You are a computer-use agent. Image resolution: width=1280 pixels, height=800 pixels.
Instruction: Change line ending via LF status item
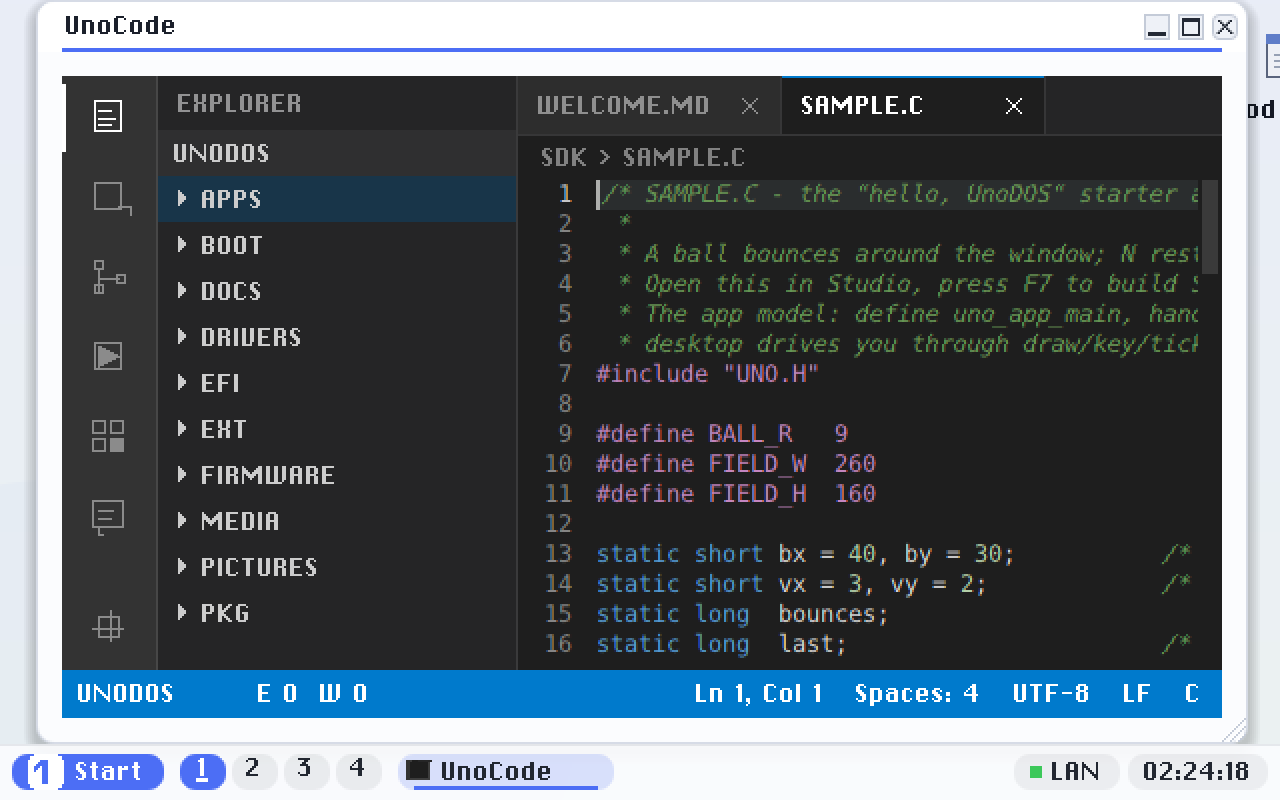coord(1136,694)
